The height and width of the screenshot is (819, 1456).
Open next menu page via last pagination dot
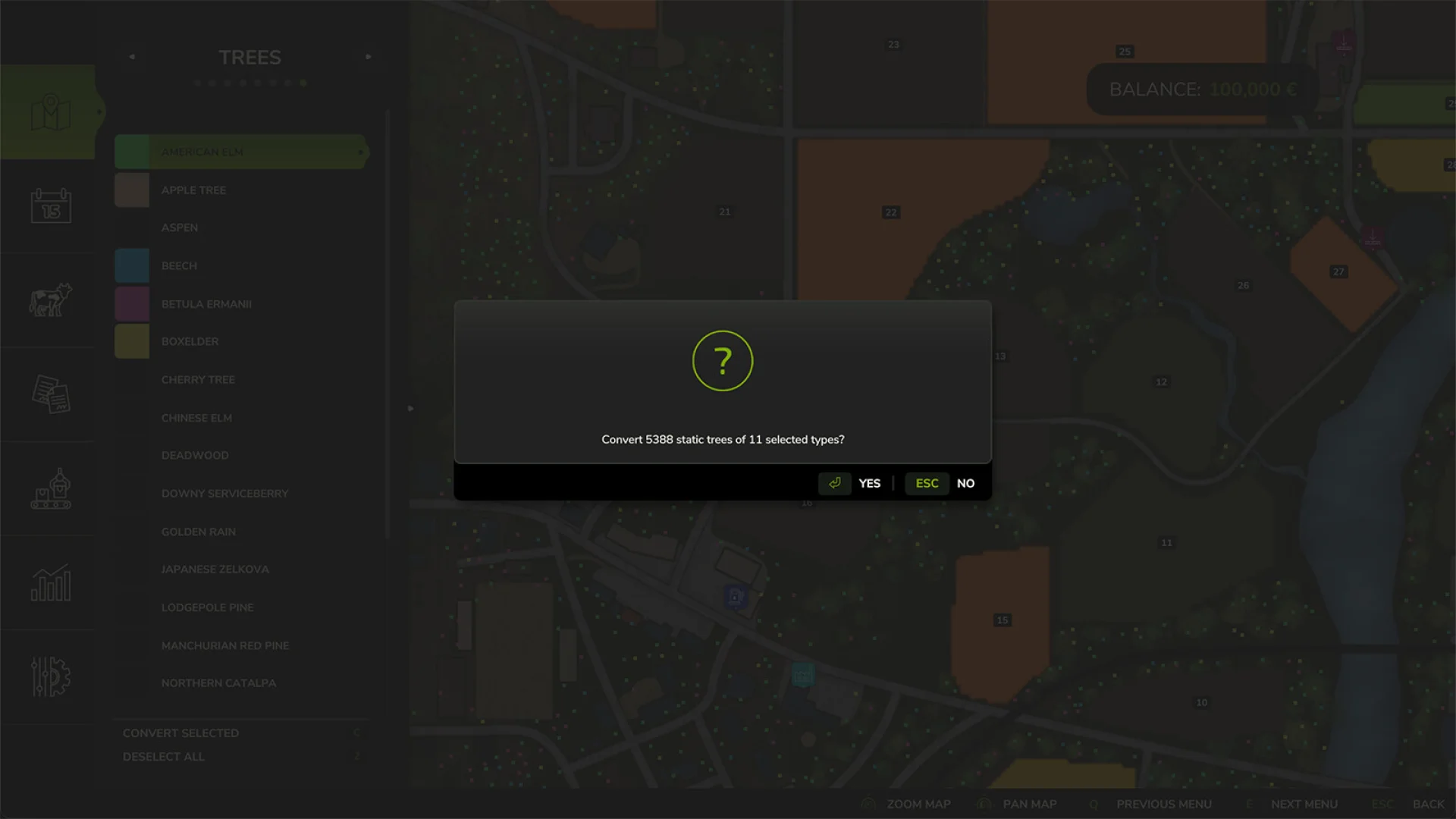click(303, 83)
